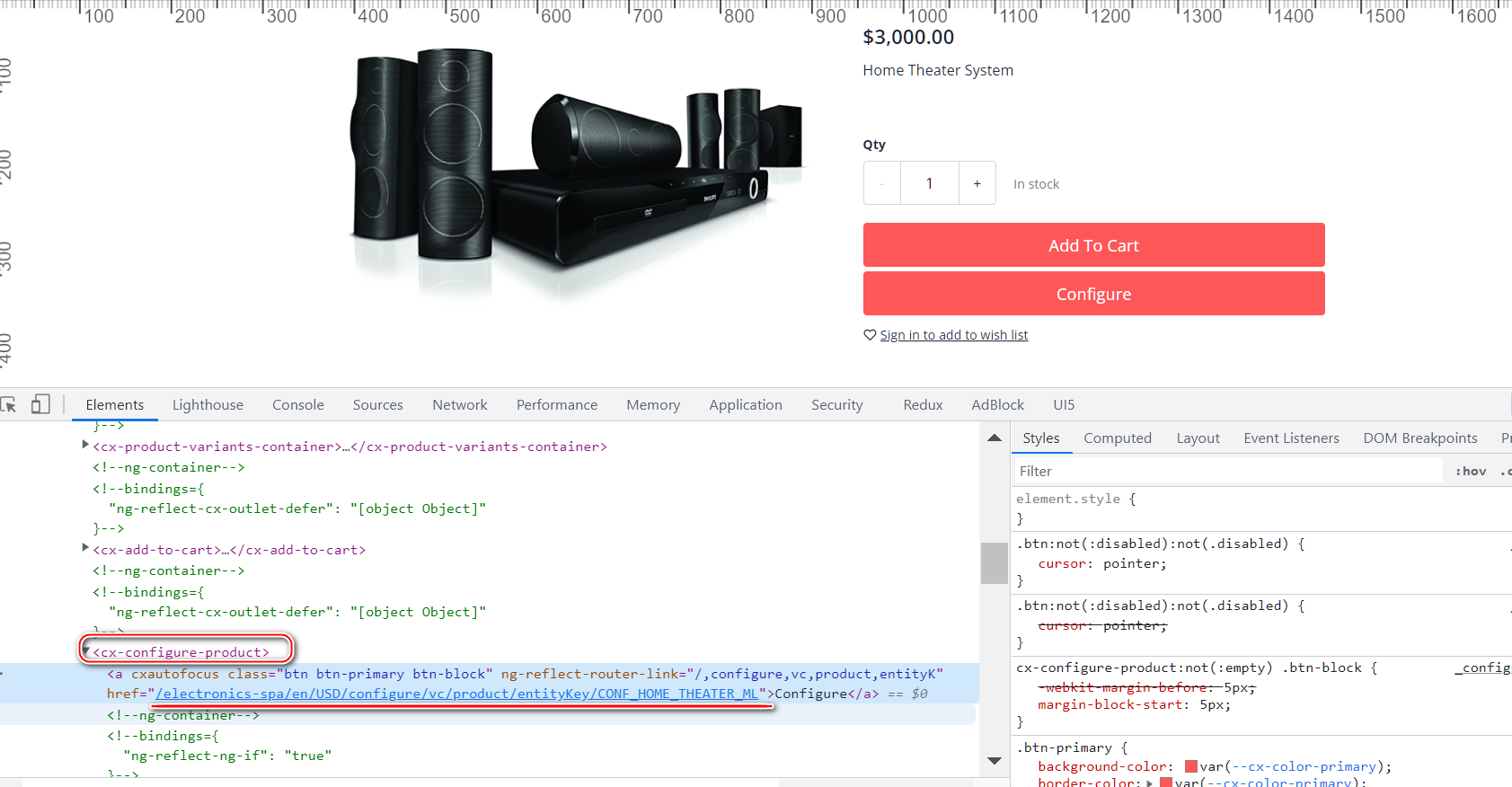Screen dimensions: 1512x787
Task: Open the border-color swatch in .btn-primary
Action: click(1166, 783)
